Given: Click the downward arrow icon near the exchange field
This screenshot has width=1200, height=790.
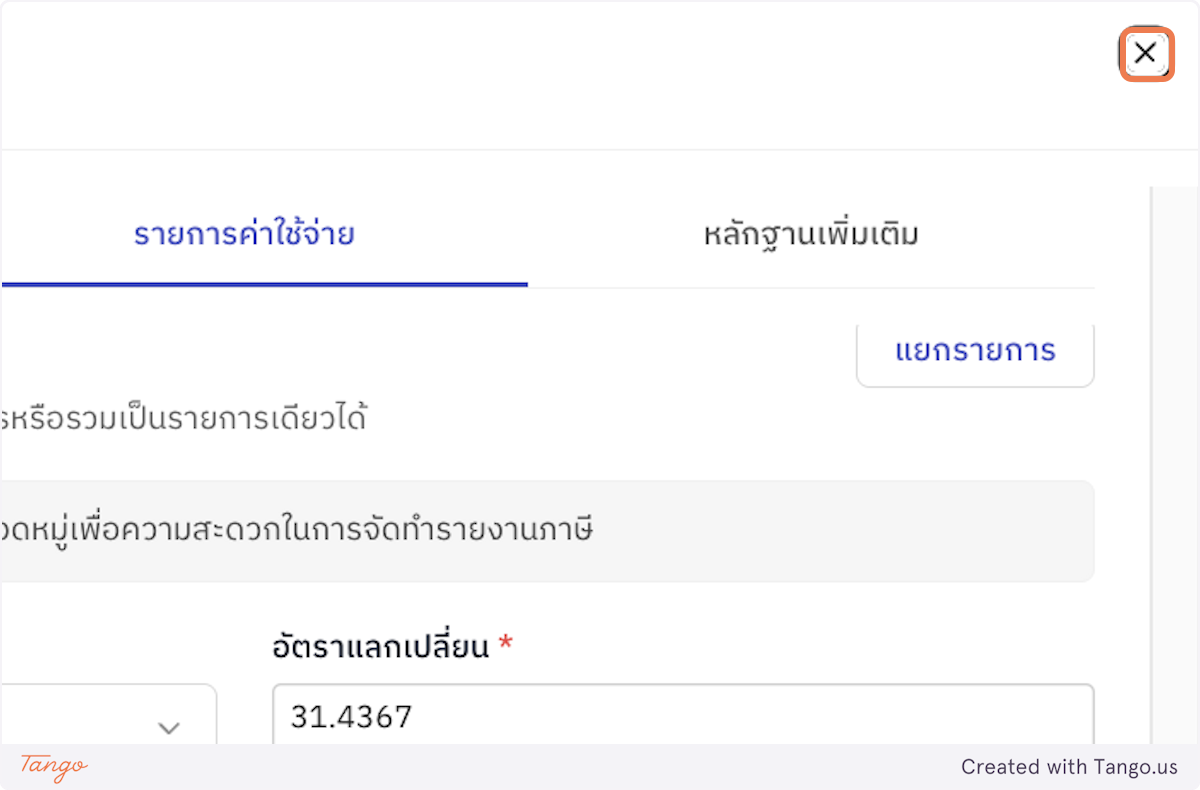Looking at the screenshot, I should (x=168, y=728).
